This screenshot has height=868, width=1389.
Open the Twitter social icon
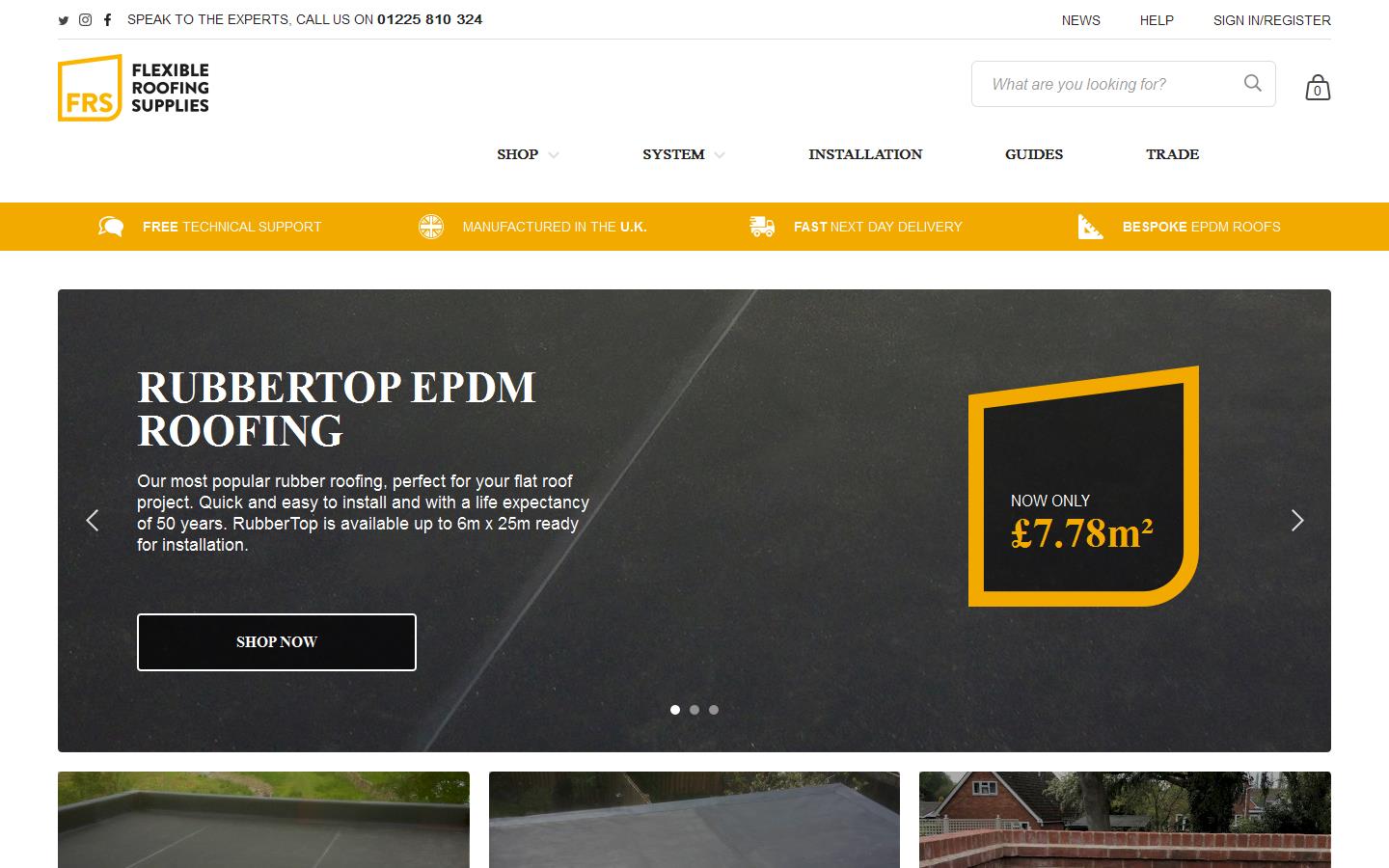64,20
